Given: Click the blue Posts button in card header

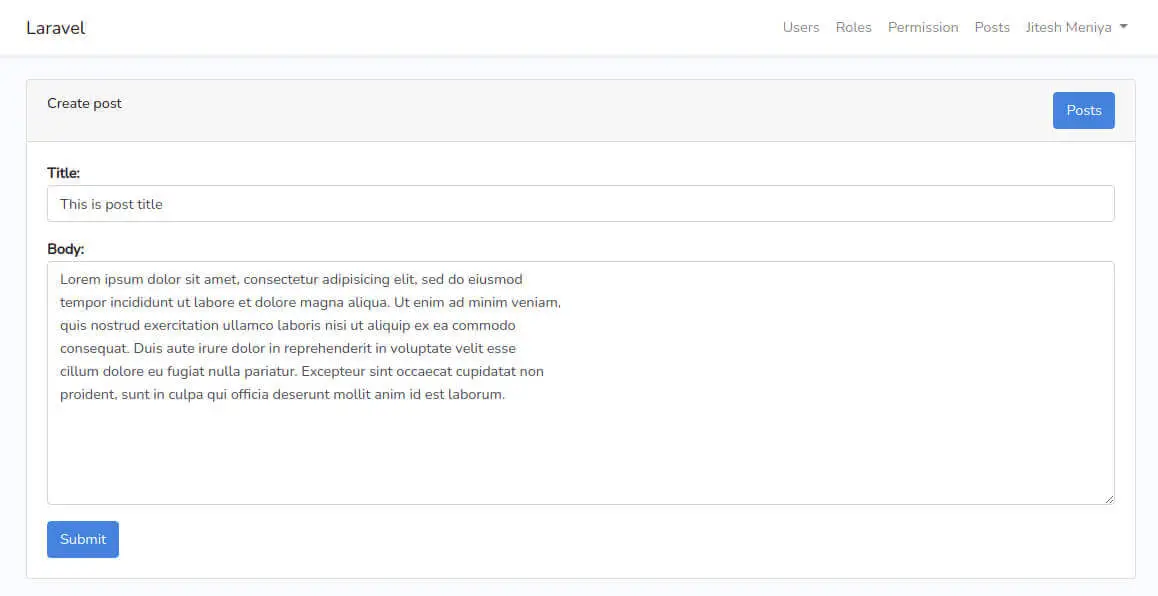Looking at the screenshot, I should tap(1083, 110).
